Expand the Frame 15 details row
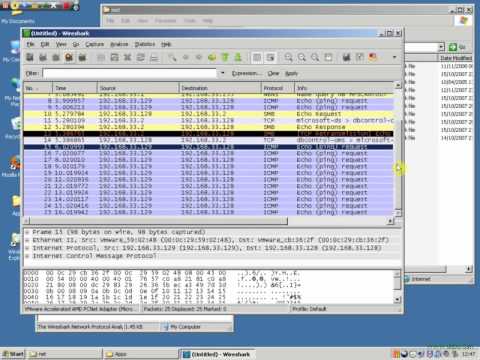The height and width of the screenshot is (360, 480). [27, 232]
